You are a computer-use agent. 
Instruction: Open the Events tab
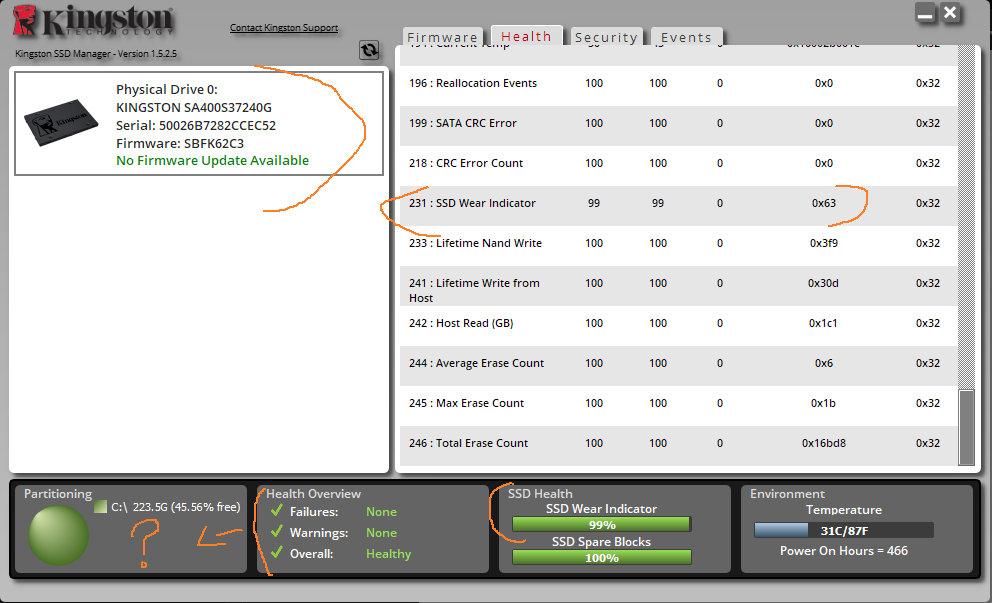pos(686,37)
